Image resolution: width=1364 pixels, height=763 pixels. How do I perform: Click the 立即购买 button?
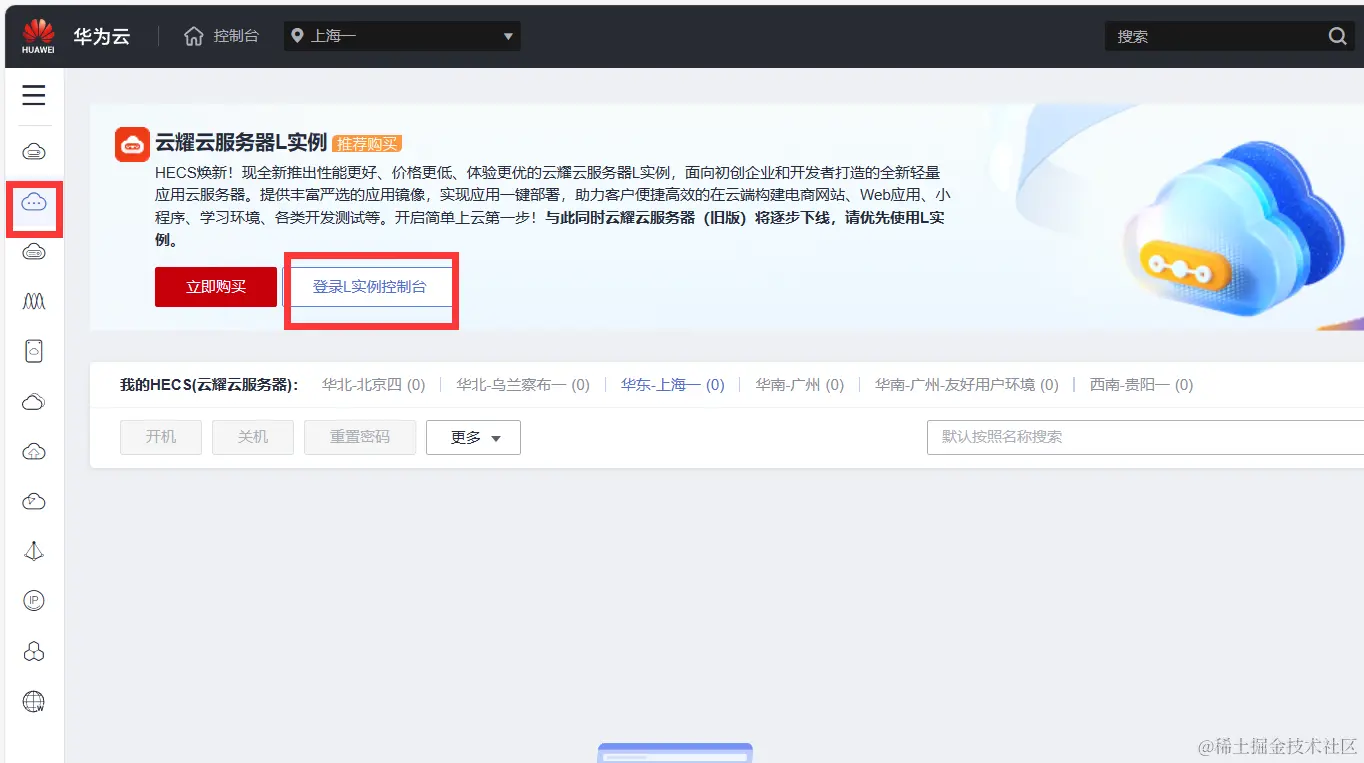(x=216, y=287)
